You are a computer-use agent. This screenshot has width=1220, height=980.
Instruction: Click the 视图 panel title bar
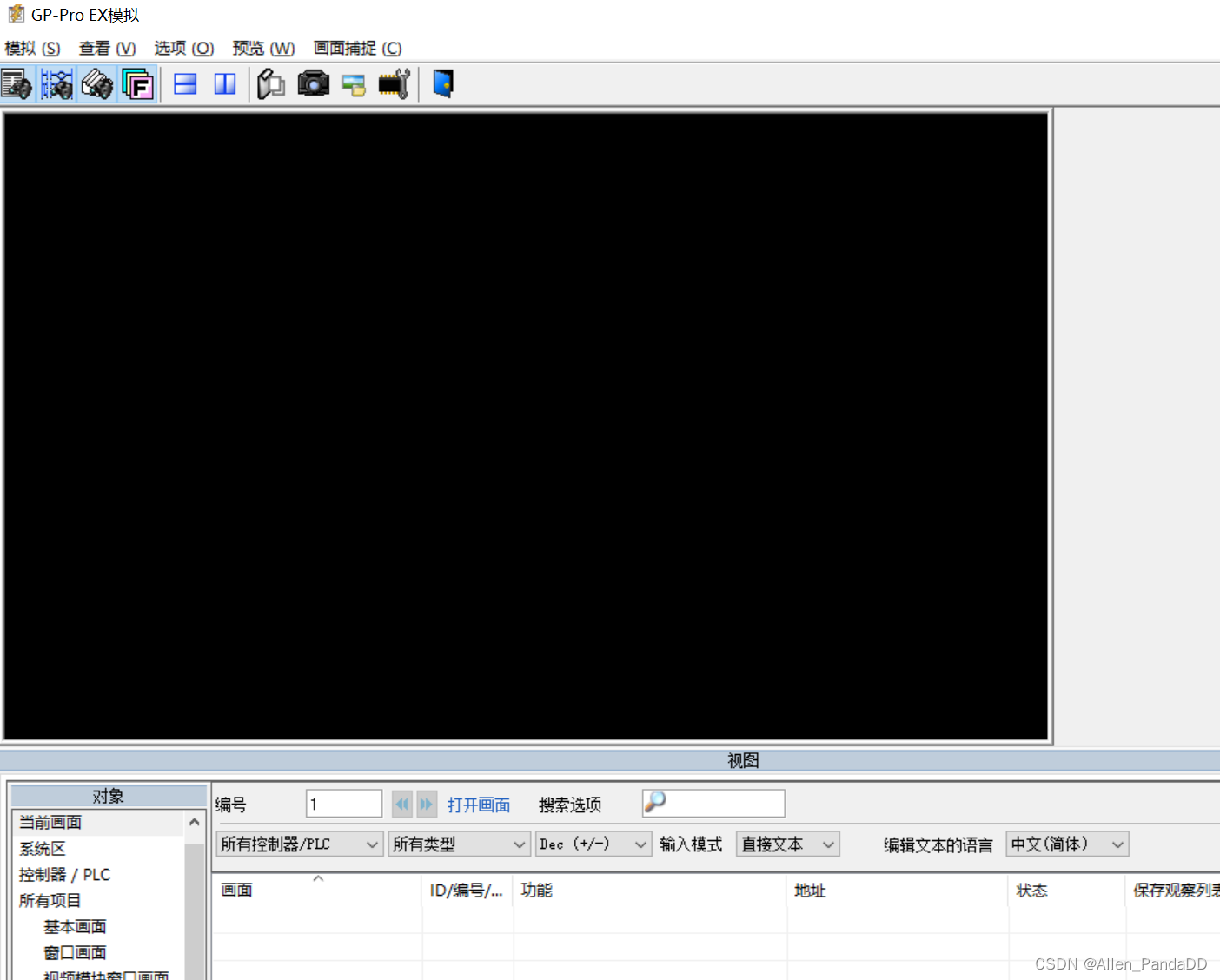tap(610, 761)
